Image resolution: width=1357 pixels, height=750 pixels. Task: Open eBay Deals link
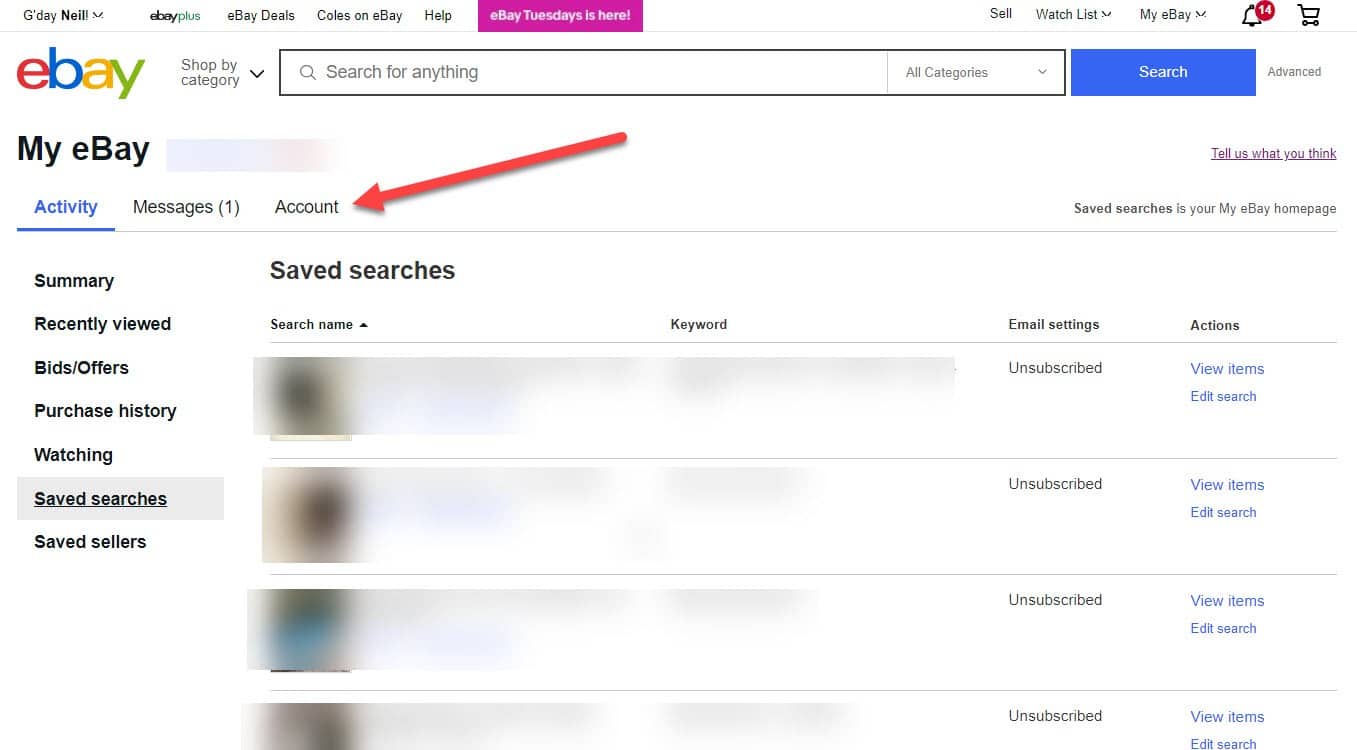[x=261, y=15]
